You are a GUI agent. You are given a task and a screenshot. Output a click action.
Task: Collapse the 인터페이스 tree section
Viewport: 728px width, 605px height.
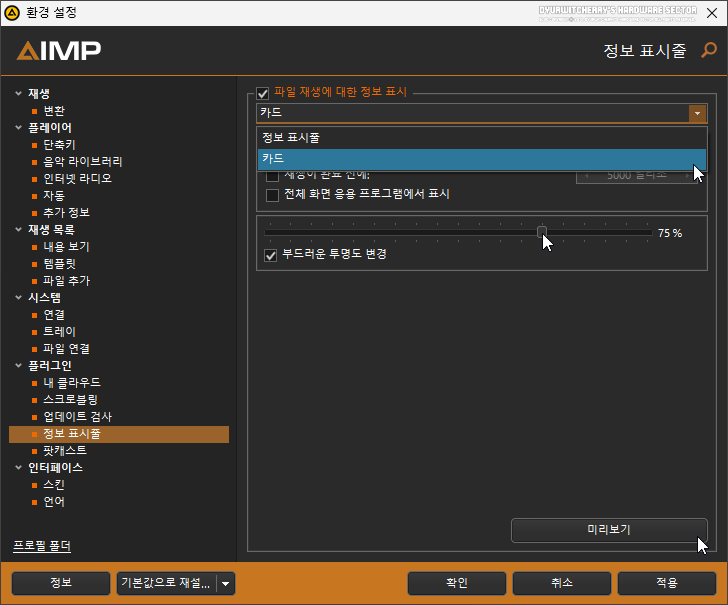point(19,468)
